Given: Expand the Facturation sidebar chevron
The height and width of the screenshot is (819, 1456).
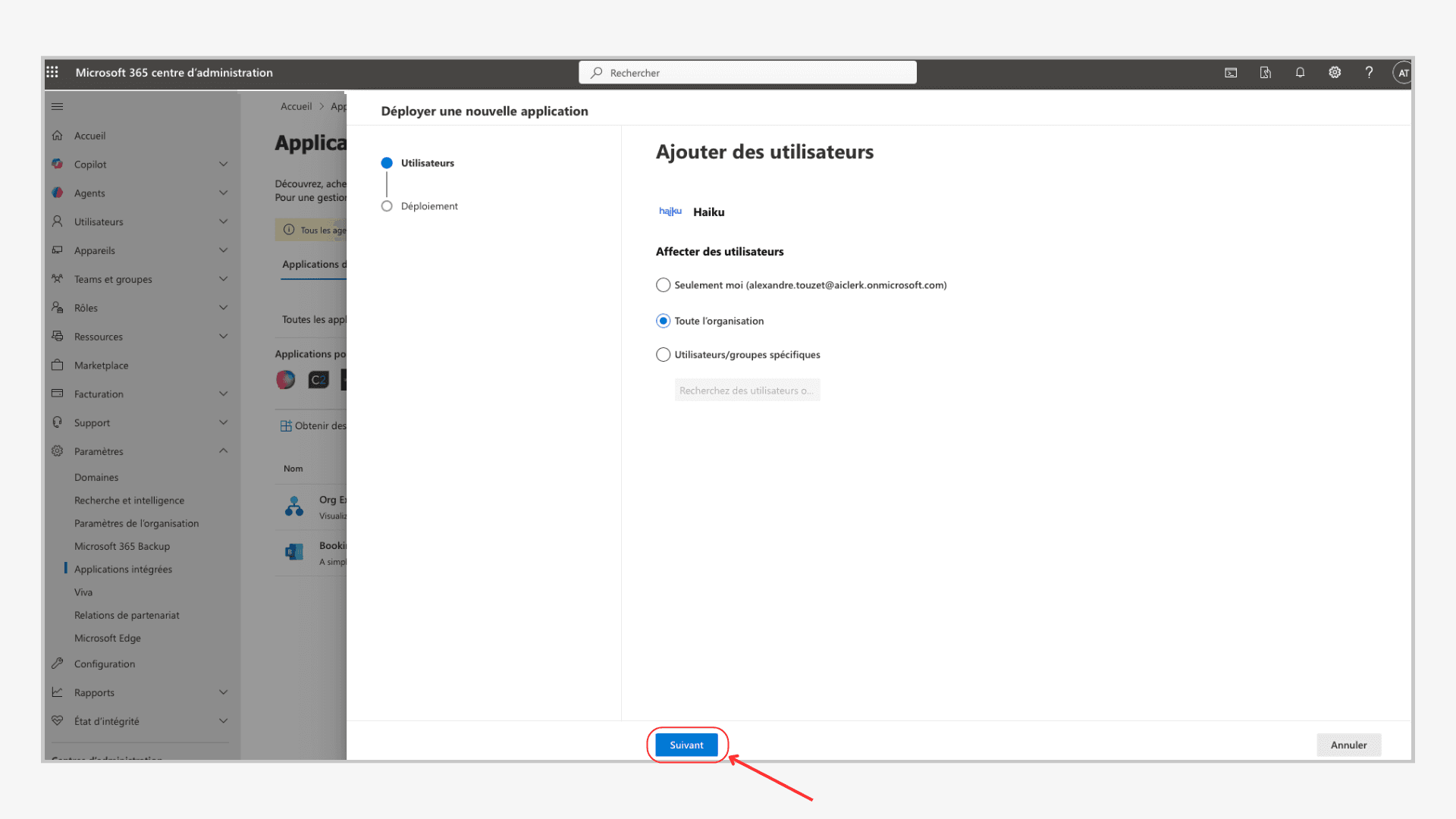Looking at the screenshot, I should tap(223, 394).
